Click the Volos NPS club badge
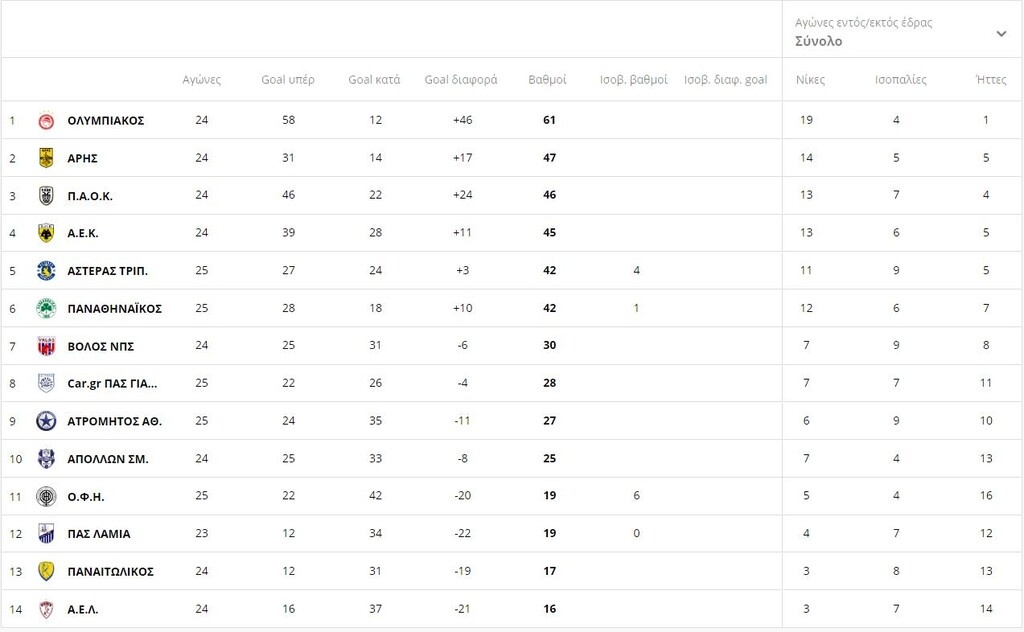Screen dimensions: 1024x632 coord(46,346)
